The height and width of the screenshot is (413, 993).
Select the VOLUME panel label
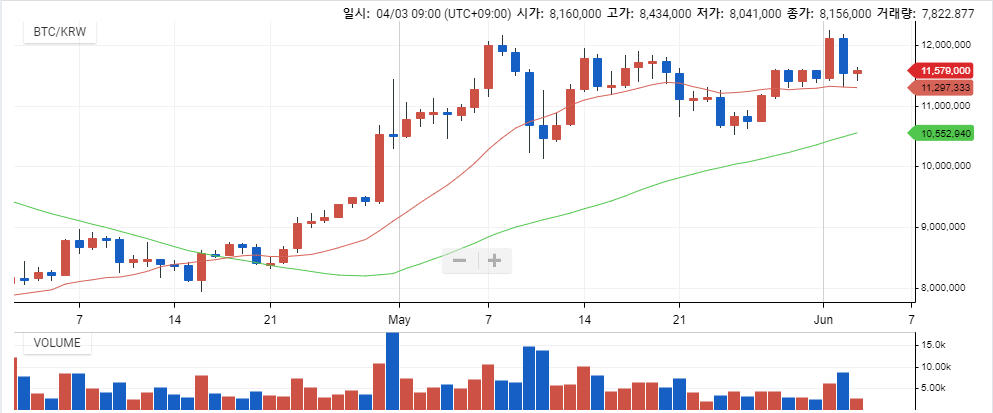[57, 343]
